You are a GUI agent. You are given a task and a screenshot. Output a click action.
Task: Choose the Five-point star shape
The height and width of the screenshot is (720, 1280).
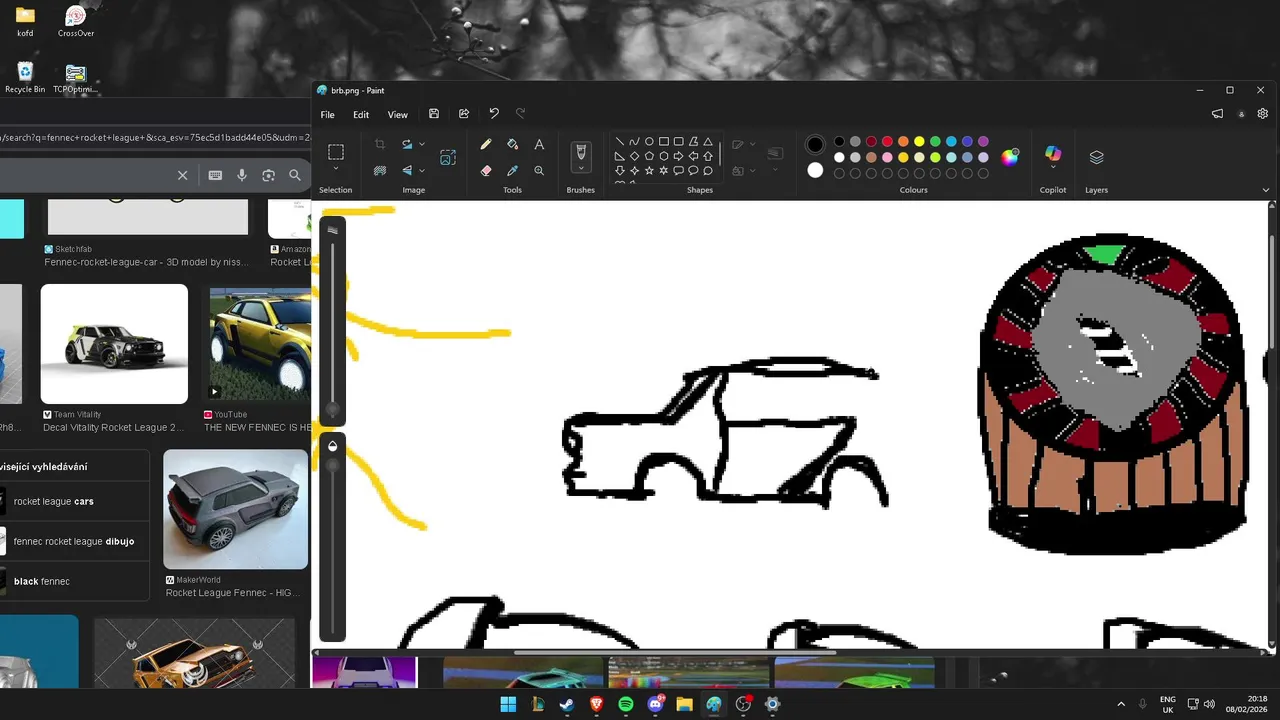pyautogui.click(x=649, y=171)
